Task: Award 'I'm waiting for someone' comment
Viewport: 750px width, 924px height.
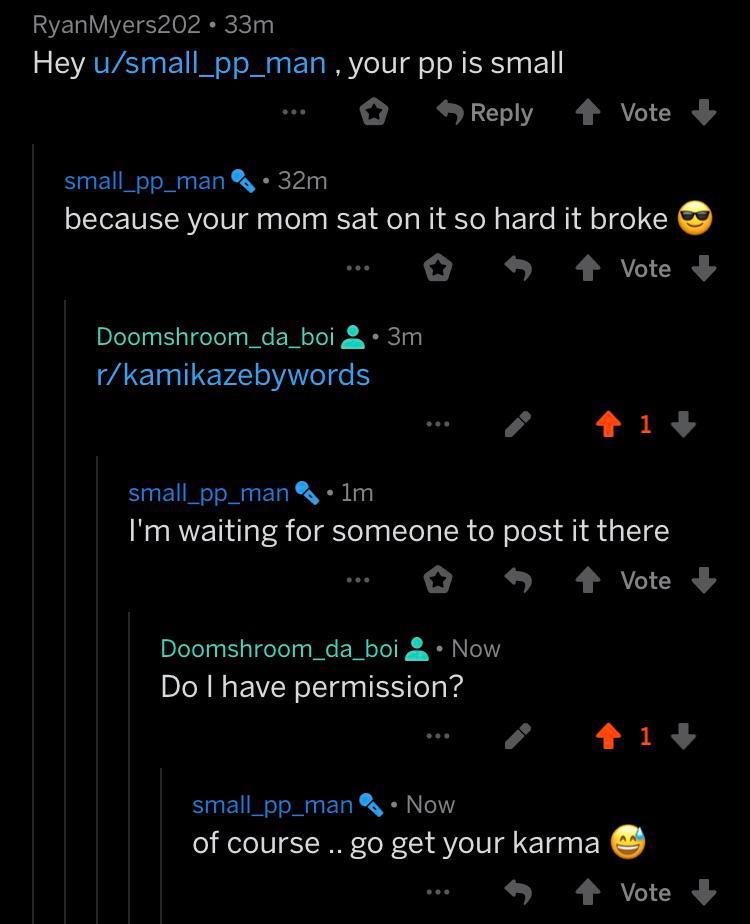Action: (438, 580)
